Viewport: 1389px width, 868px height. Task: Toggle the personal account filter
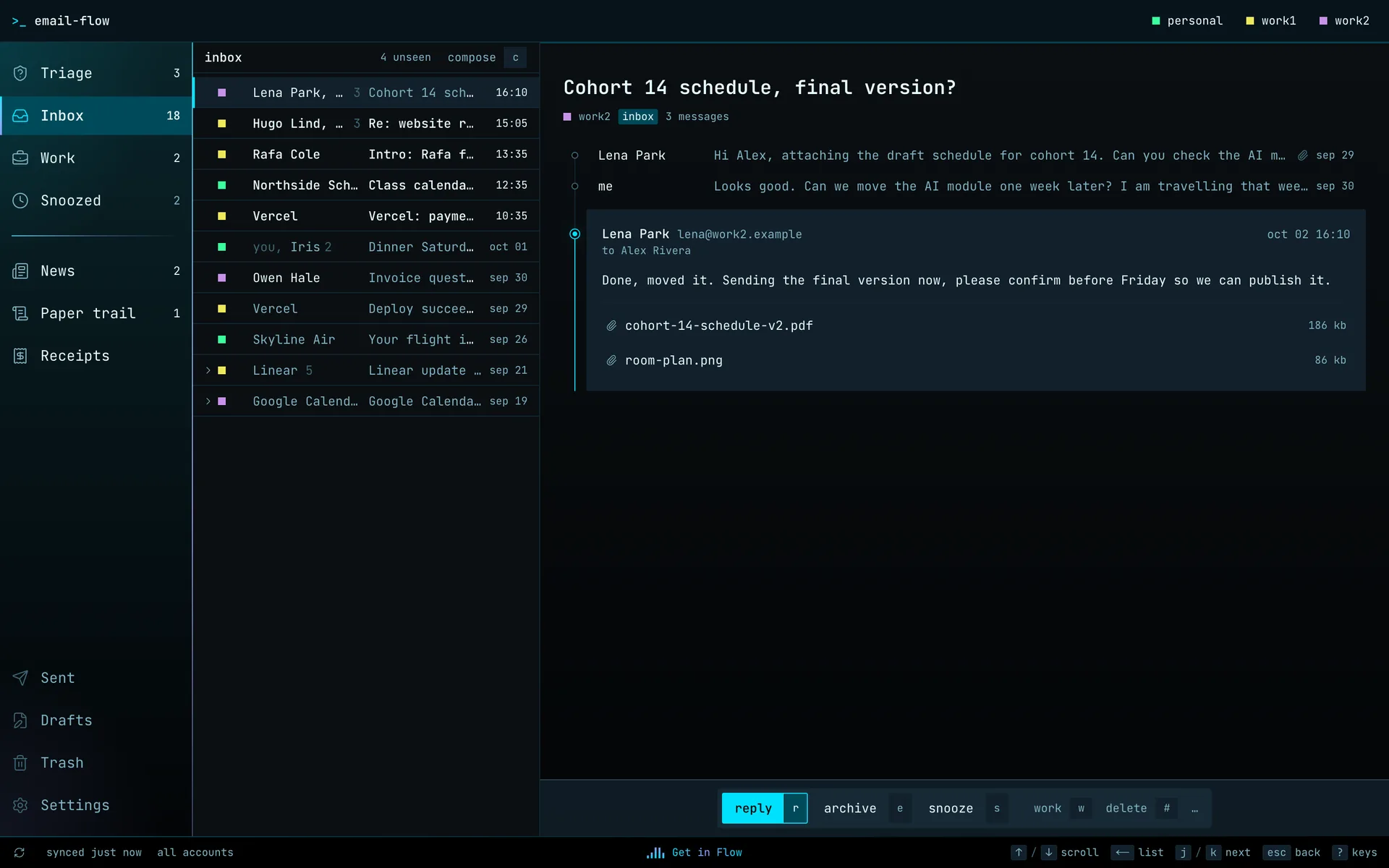[1187, 21]
